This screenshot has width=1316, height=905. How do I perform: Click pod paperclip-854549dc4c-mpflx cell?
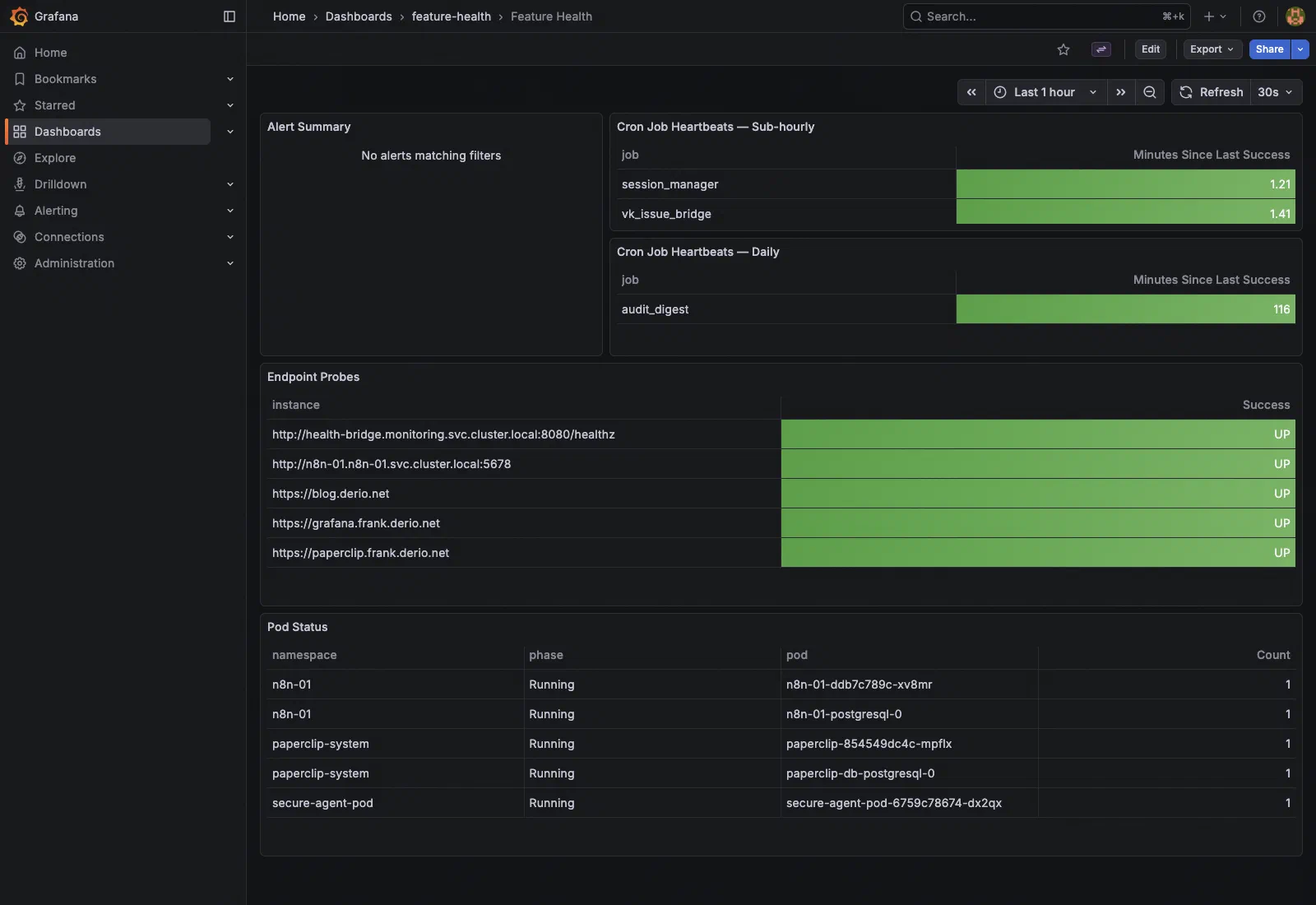pyautogui.click(x=910, y=744)
